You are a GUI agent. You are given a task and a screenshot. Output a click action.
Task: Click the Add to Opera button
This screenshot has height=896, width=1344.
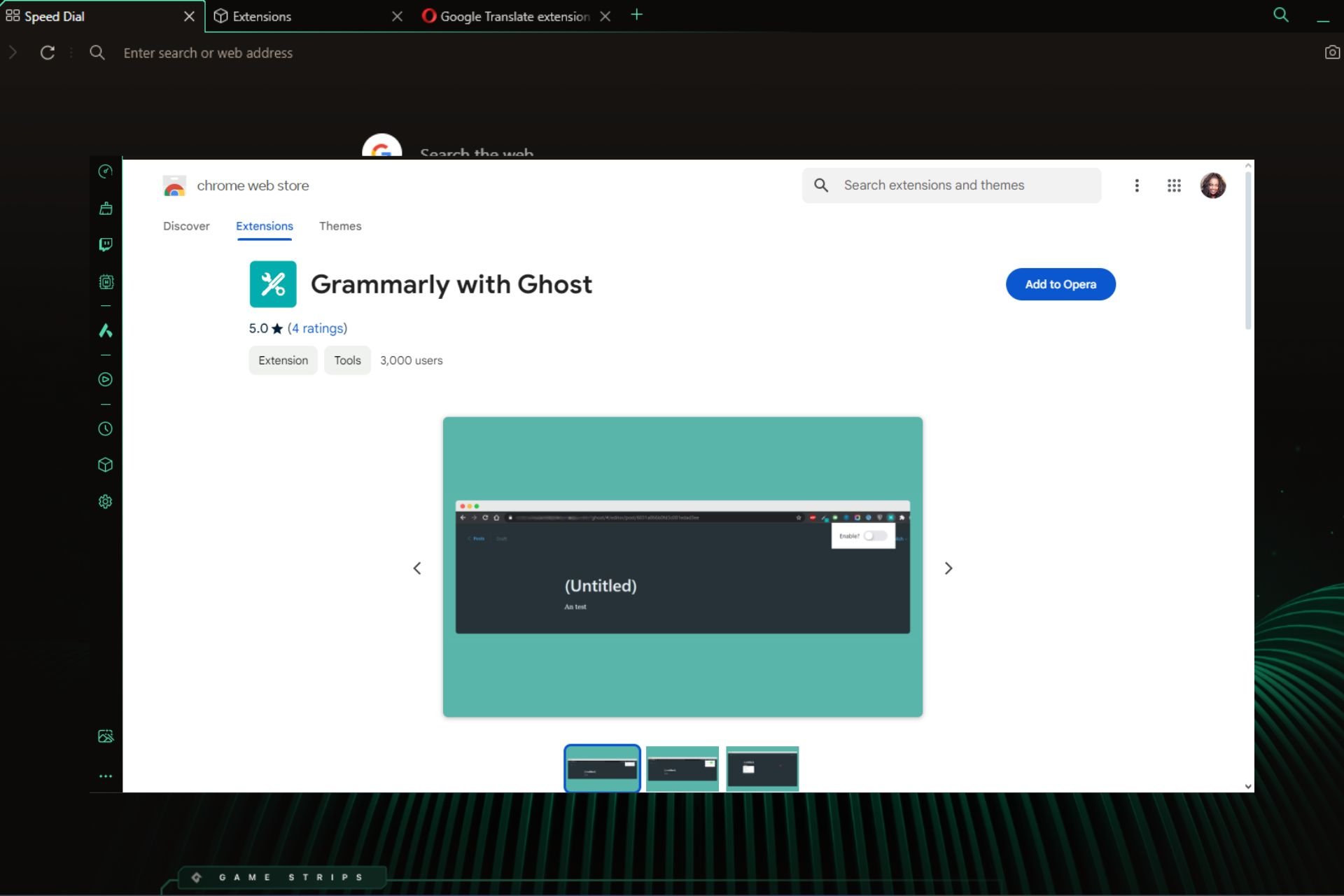(1060, 284)
